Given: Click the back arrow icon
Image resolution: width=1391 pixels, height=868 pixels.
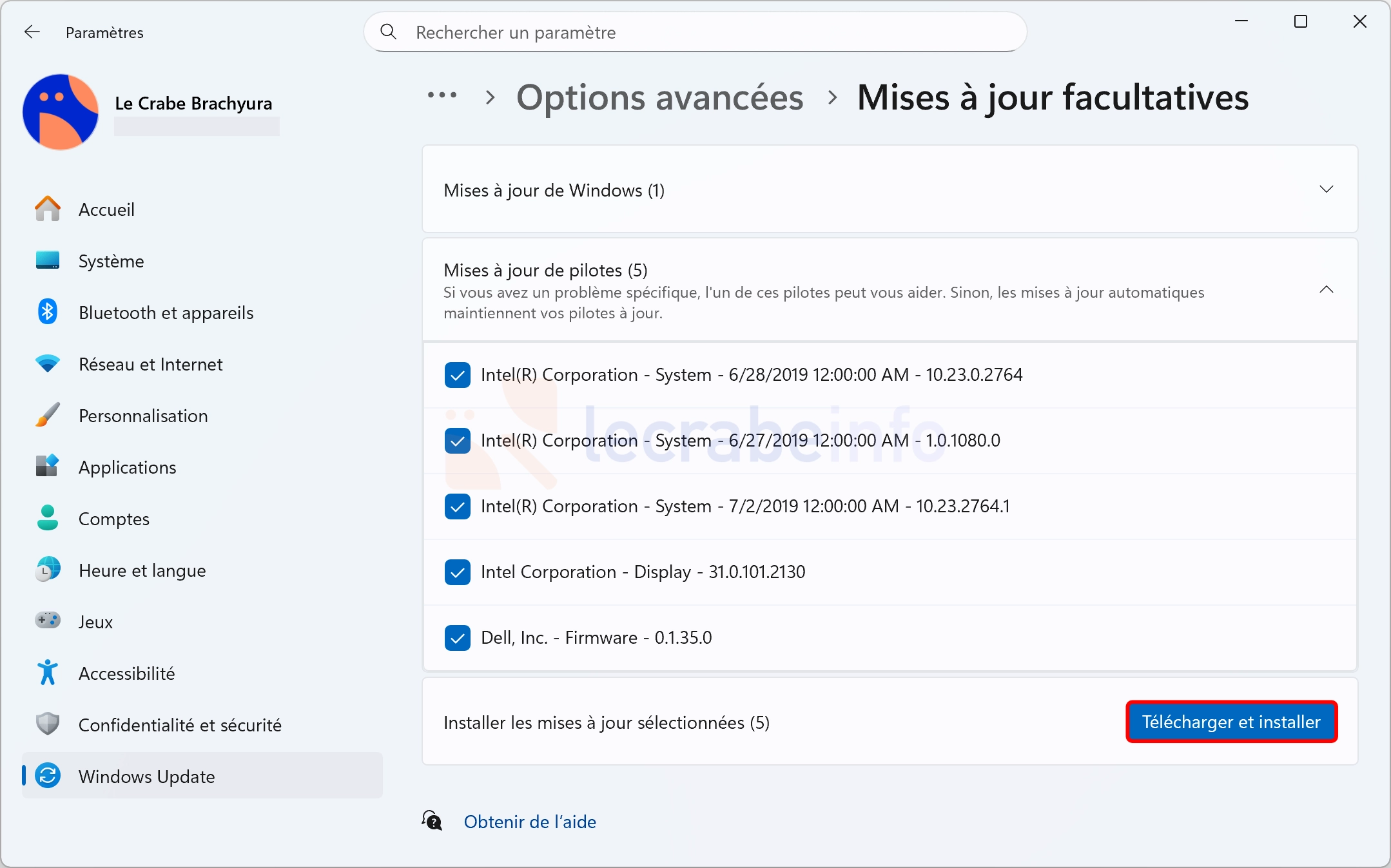Looking at the screenshot, I should tap(32, 32).
